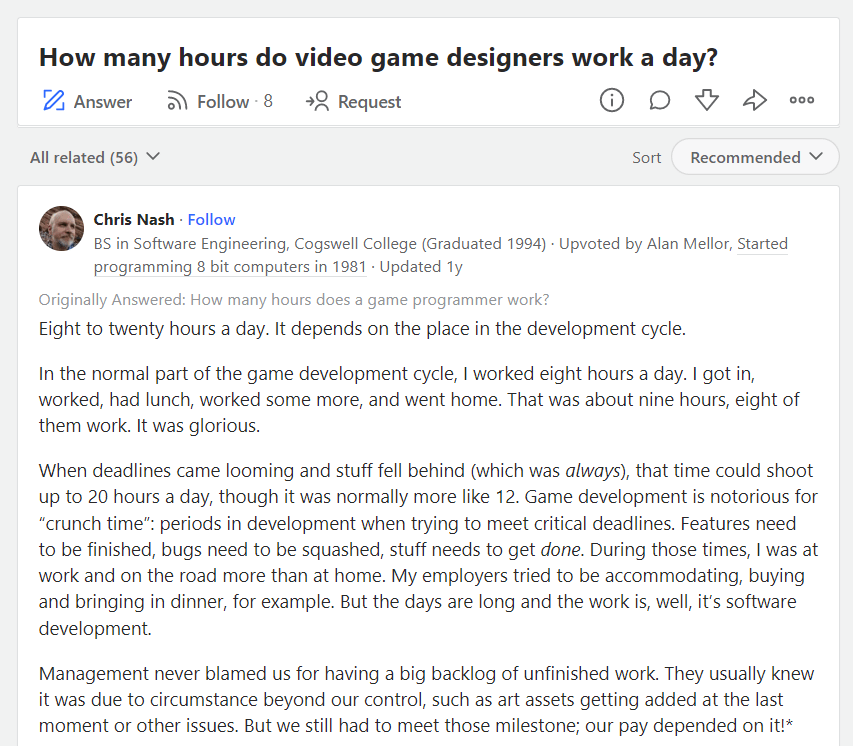
Task: Share the question using arrow icon
Action: [754, 100]
